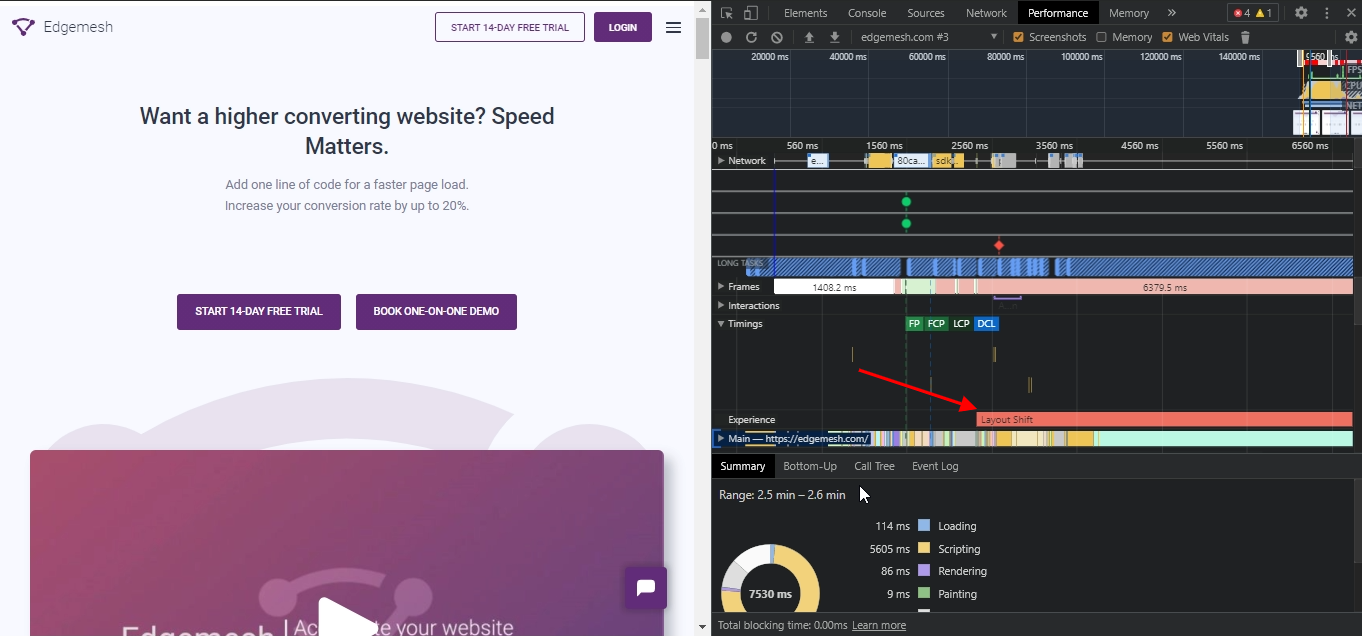This screenshot has height=636, width=1362.
Task: Activate the inspect element picker icon
Action: point(727,13)
